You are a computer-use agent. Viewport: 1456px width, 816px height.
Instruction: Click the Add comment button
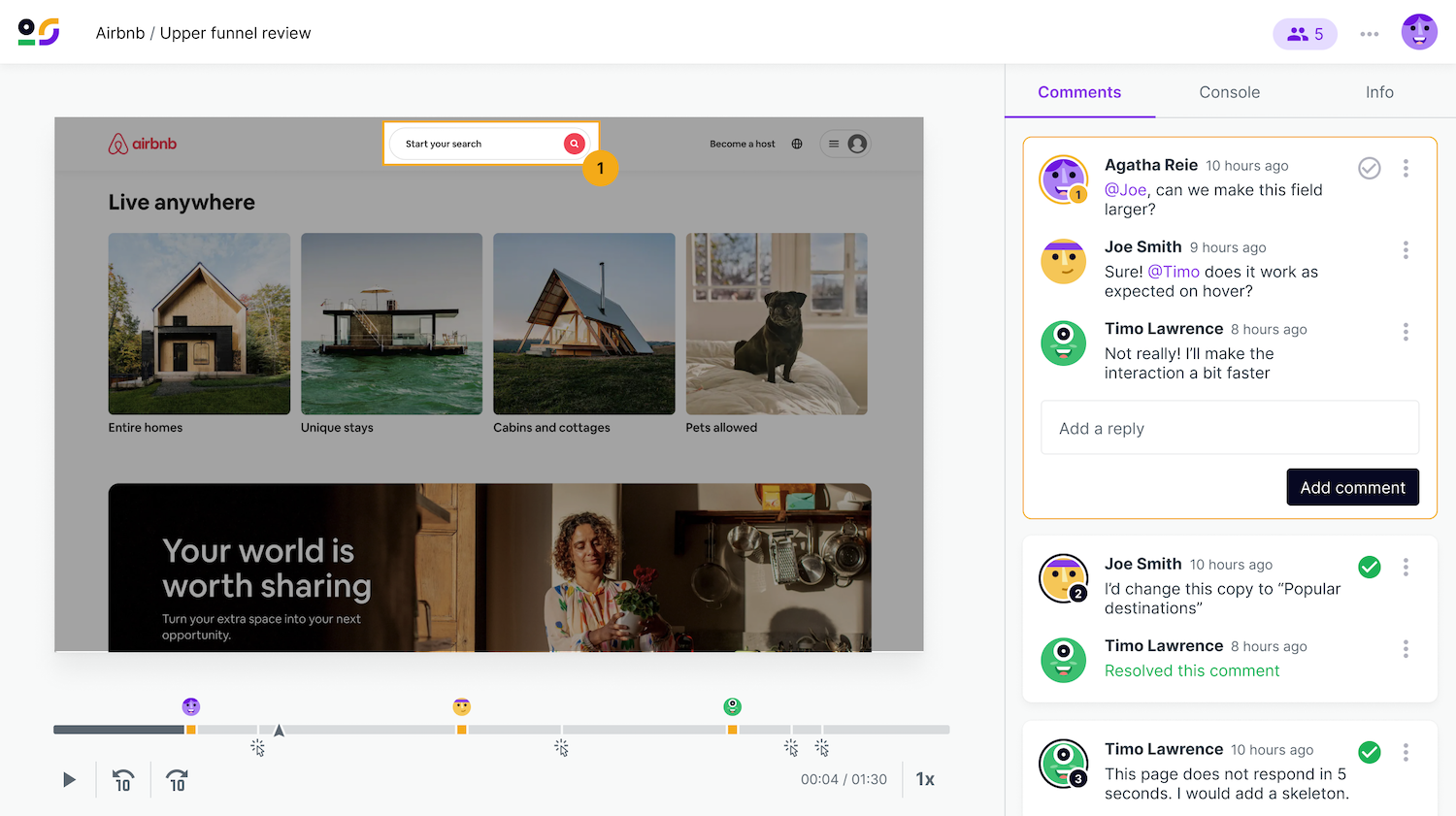[1352, 487]
